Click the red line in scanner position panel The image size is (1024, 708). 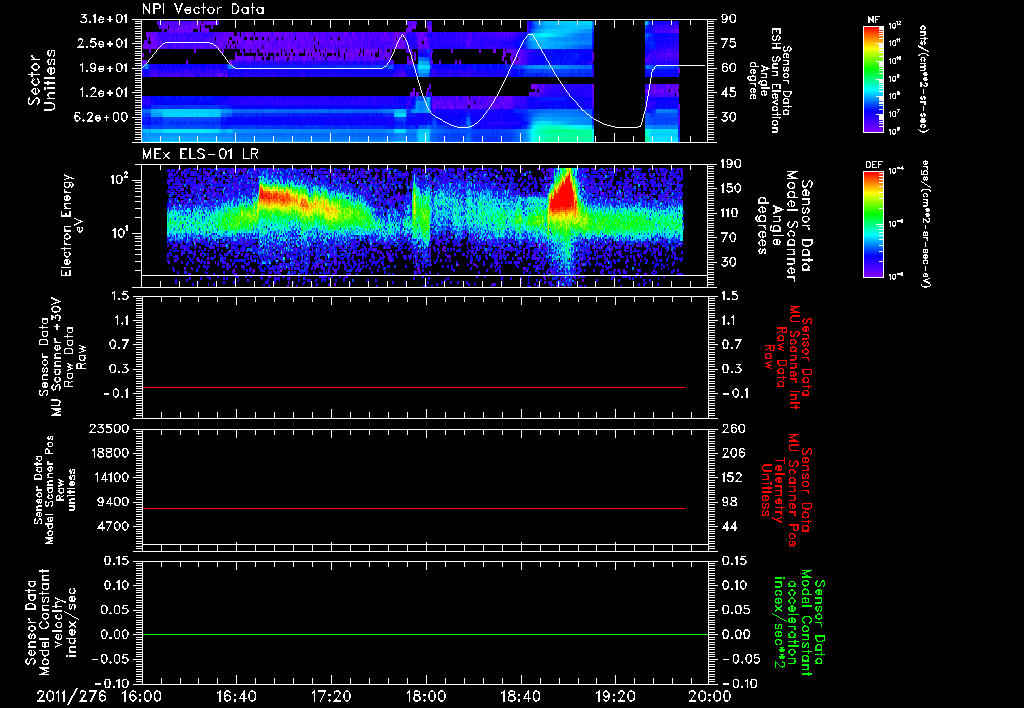tap(413, 508)
